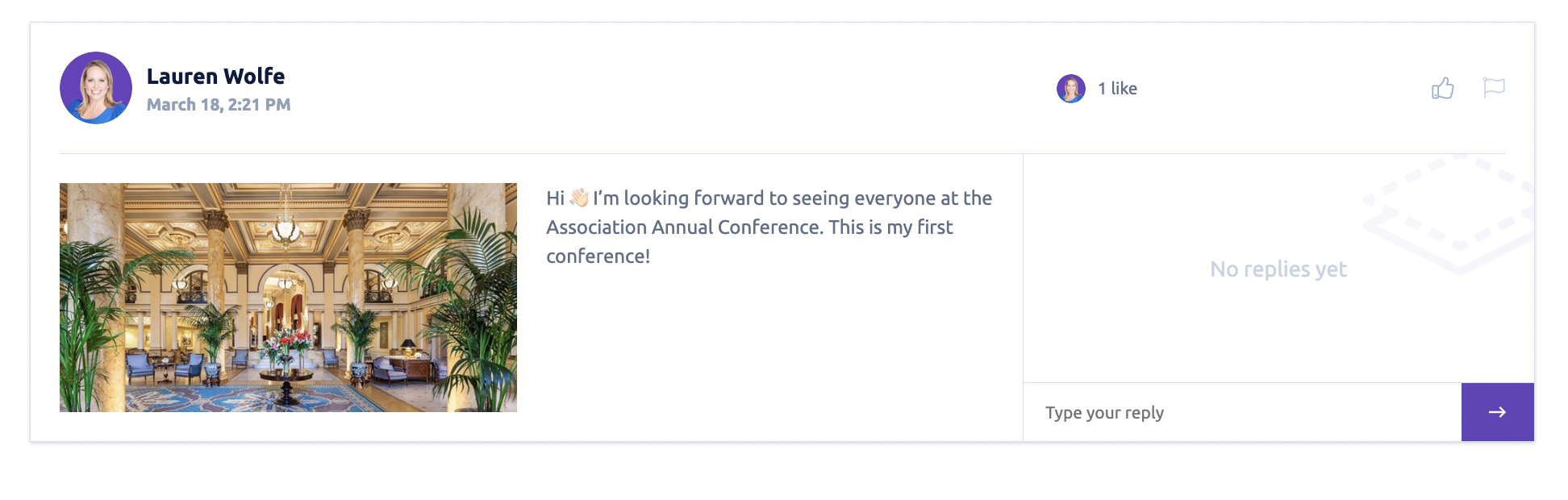Click the waving hand emoji in the post
The height and width of the screenshot is (500, 1568).
pyautogui.click(x=579, y=198)
